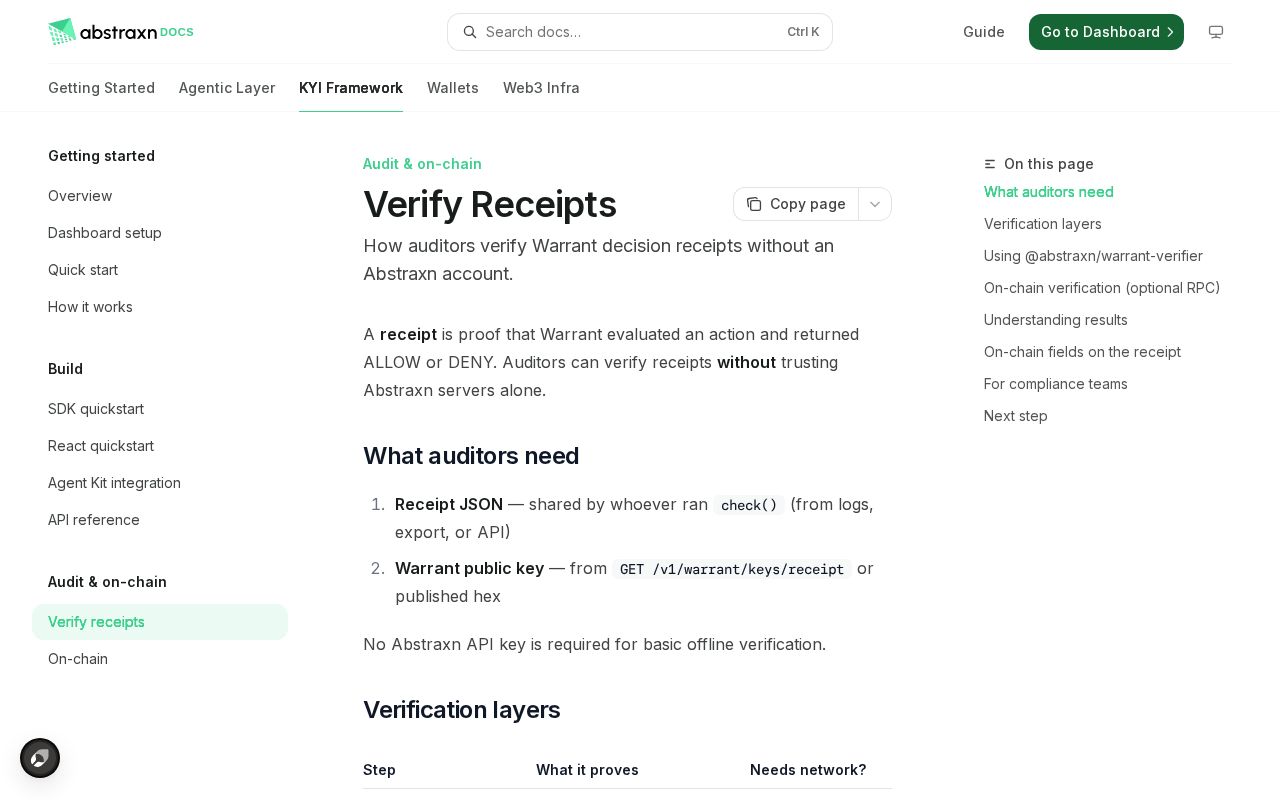Jump to On-chain fields on the receipt

(1082, 352)
